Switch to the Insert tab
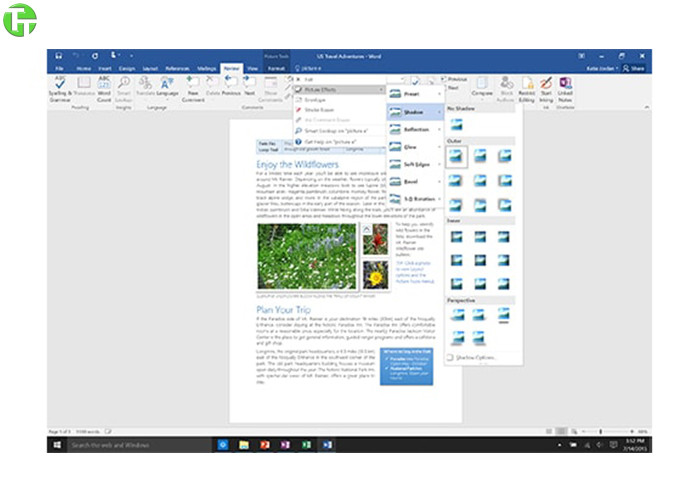This screenshot has width=700, height=500. click(105, 68)
